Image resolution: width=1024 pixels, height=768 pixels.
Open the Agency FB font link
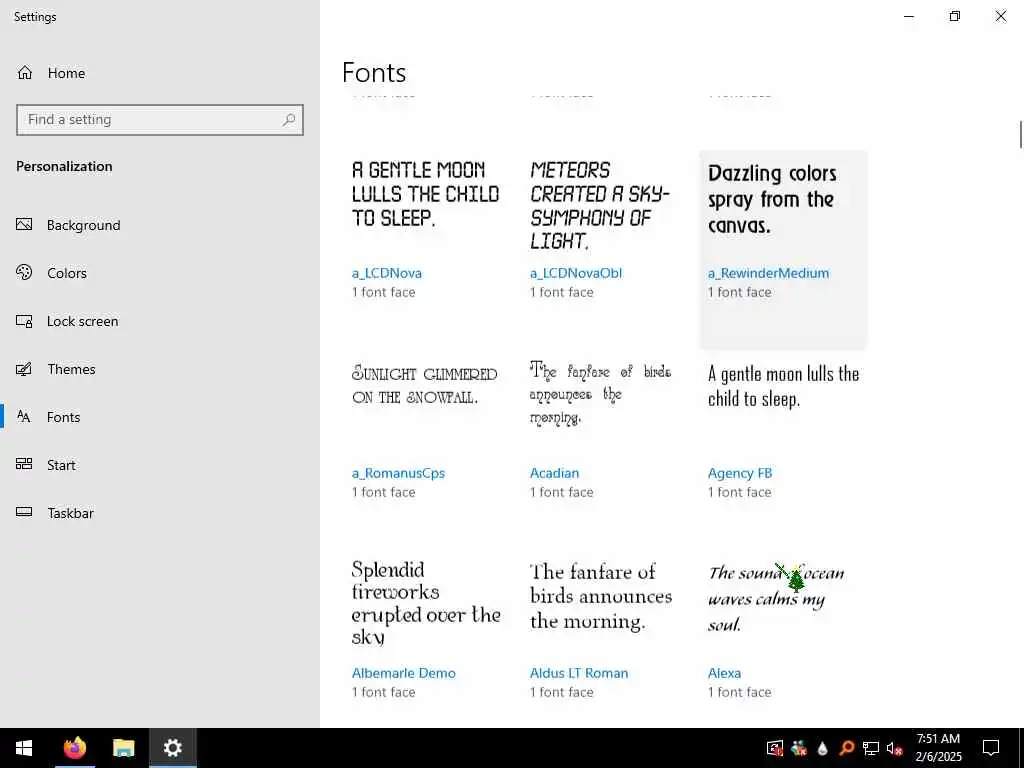click(x=740, y=473)
